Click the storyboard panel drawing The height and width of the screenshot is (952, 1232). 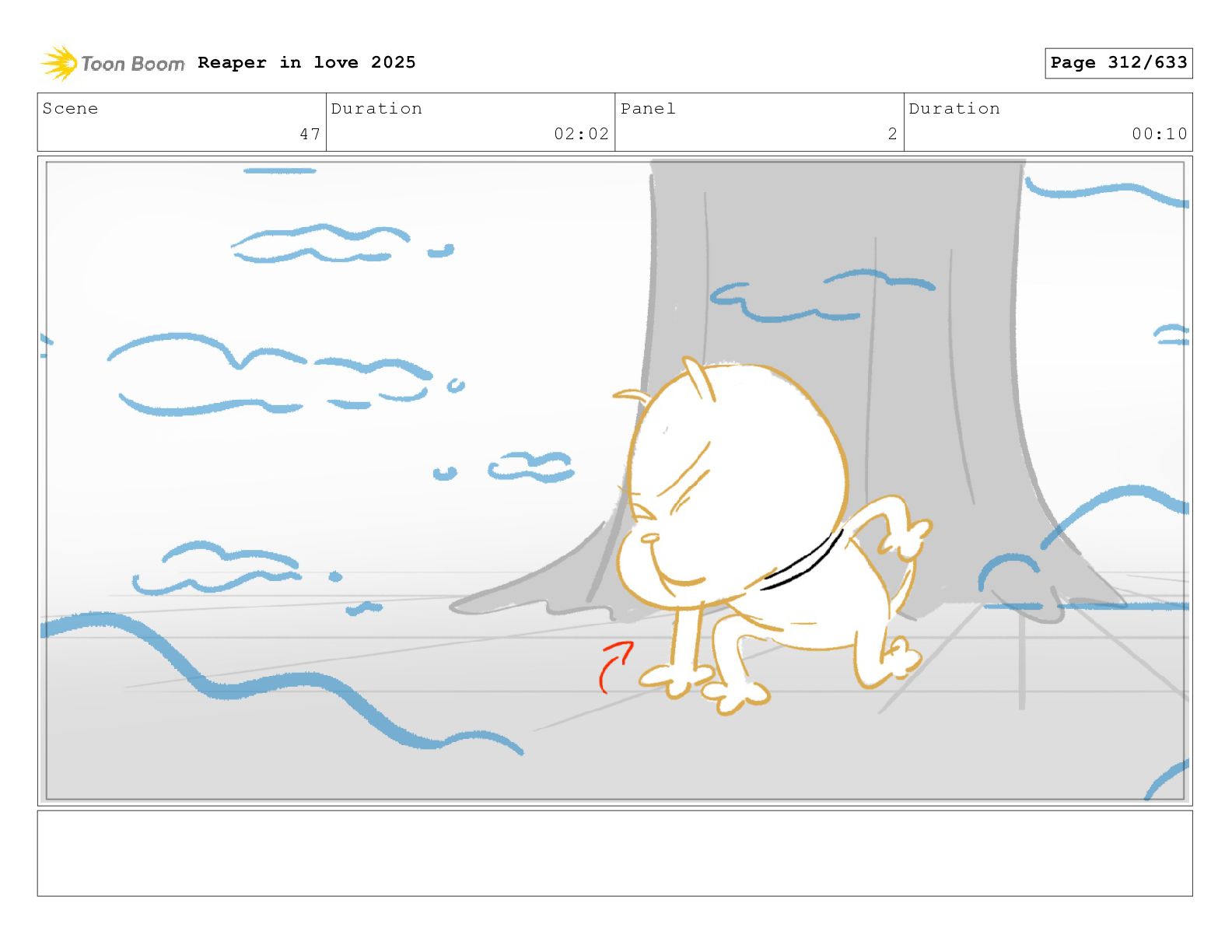coord(615,481)
